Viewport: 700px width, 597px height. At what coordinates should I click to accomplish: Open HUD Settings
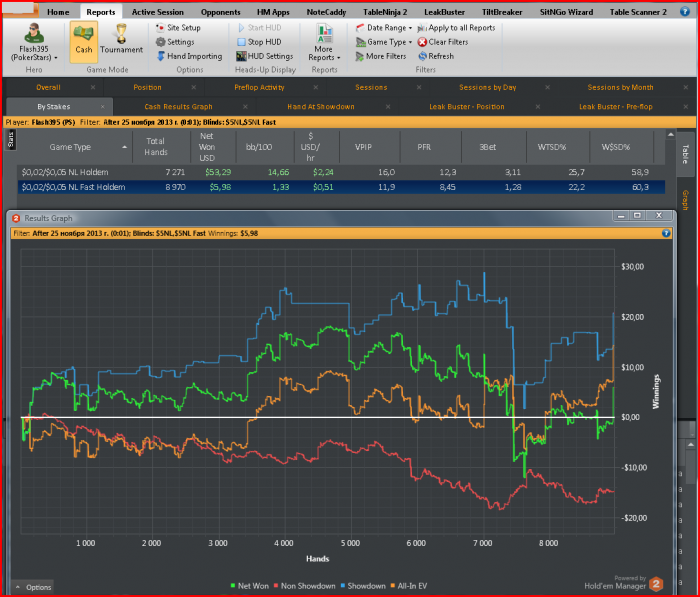(265, 56)
